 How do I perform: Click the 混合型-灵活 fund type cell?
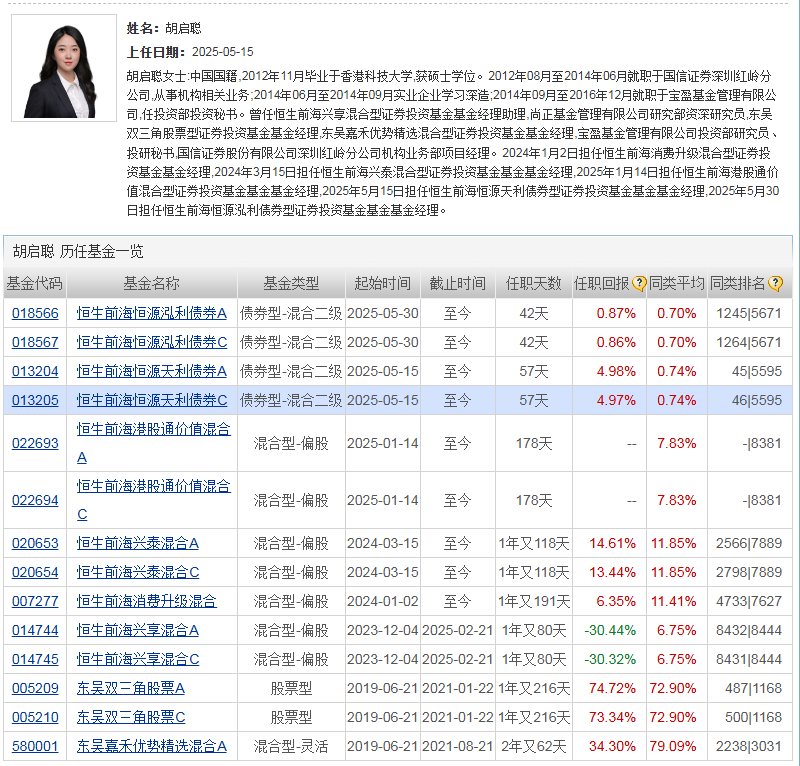click(291, 747)
